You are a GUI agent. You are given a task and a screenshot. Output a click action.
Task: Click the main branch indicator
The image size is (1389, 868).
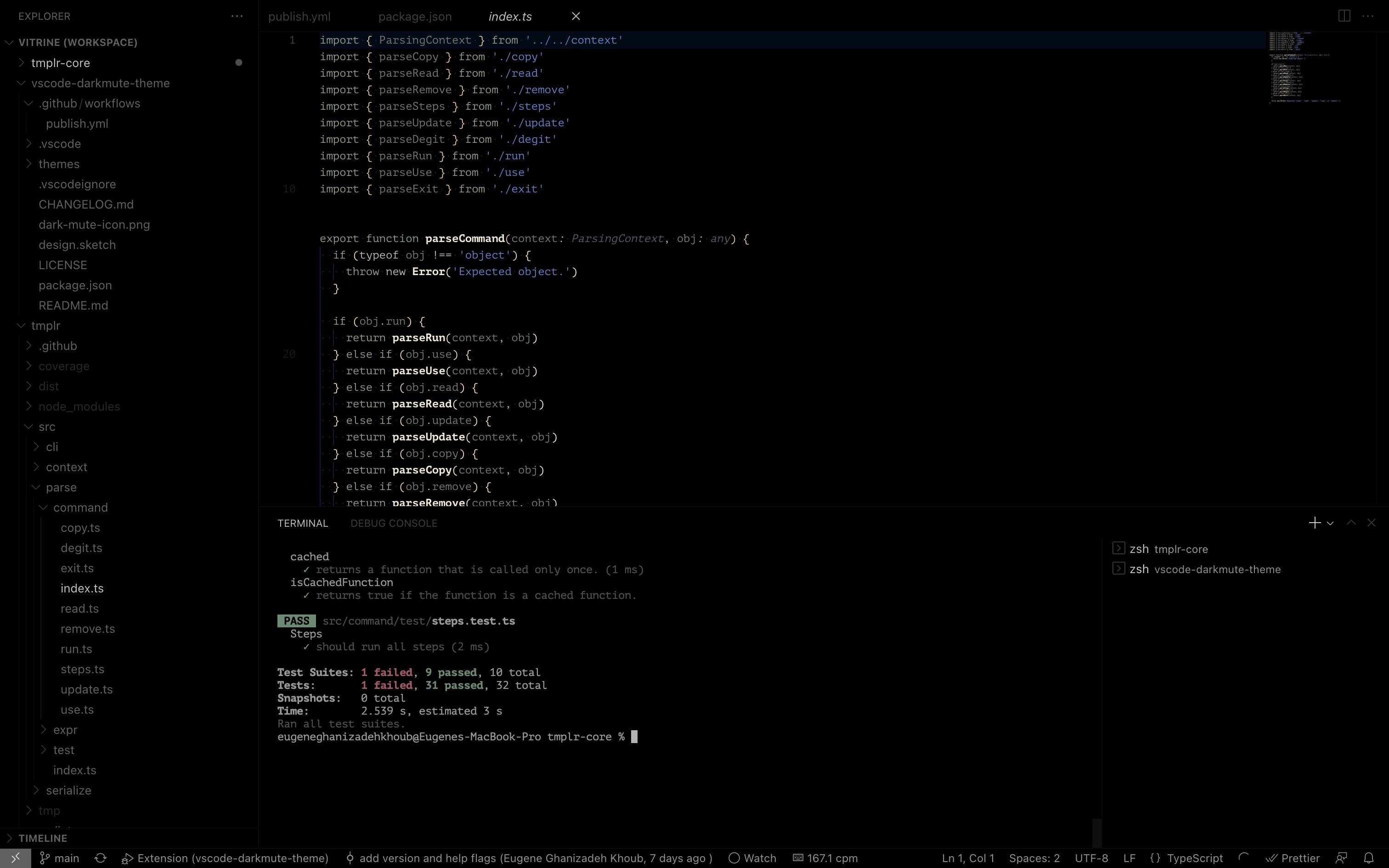tap(60, 858)
